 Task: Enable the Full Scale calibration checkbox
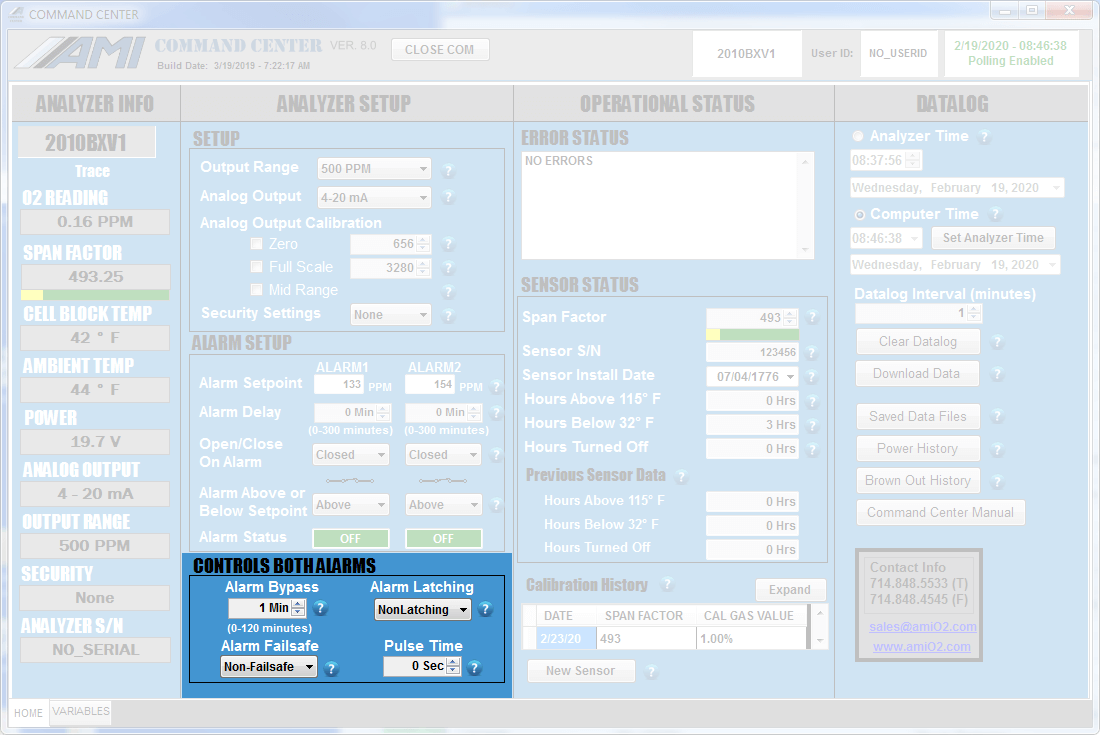pos(256,267)
